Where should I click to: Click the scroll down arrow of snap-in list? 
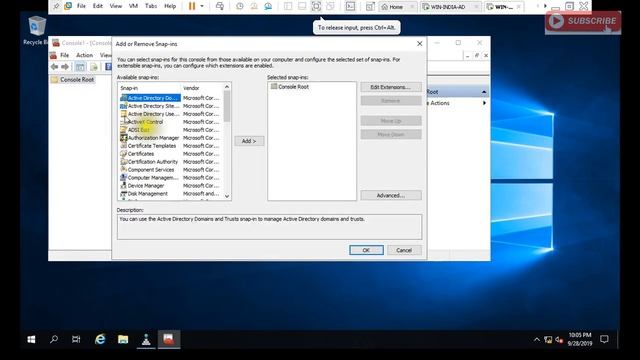click(227, 196)
